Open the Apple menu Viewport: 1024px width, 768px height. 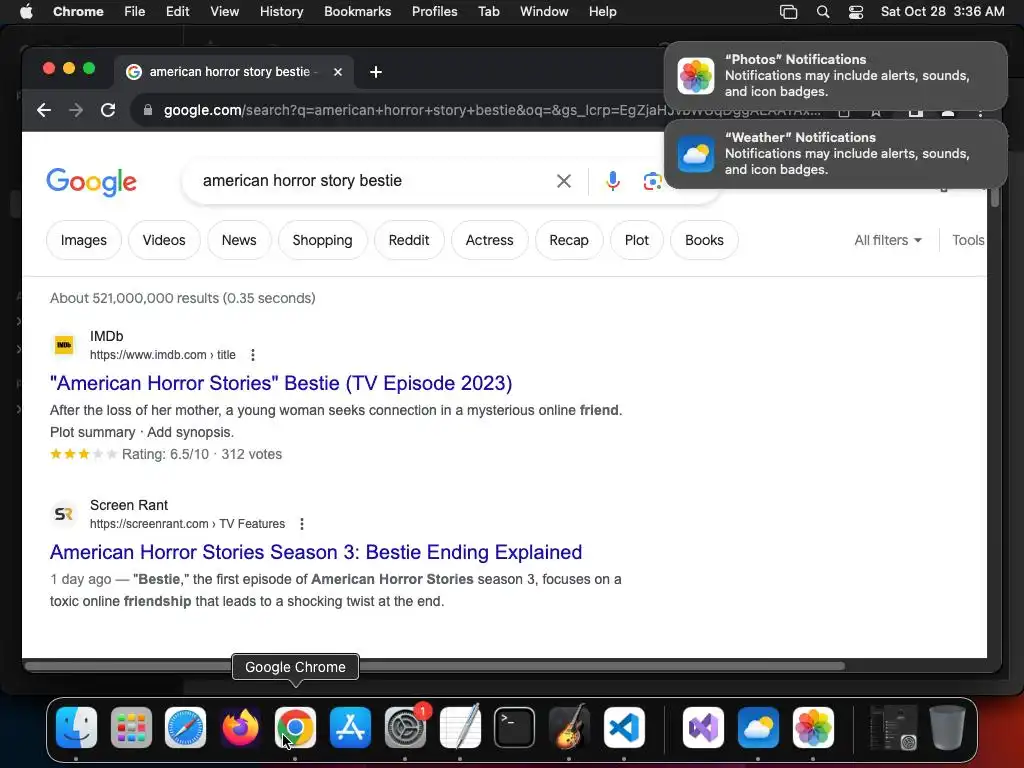click(26, 12)
